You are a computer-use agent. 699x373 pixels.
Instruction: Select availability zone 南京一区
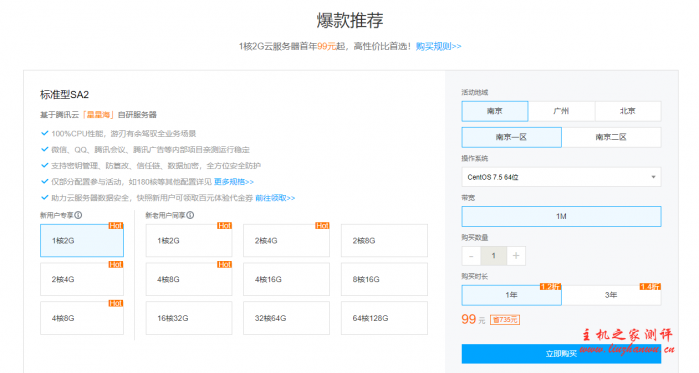pyautogui.click(x=511, y=137)
